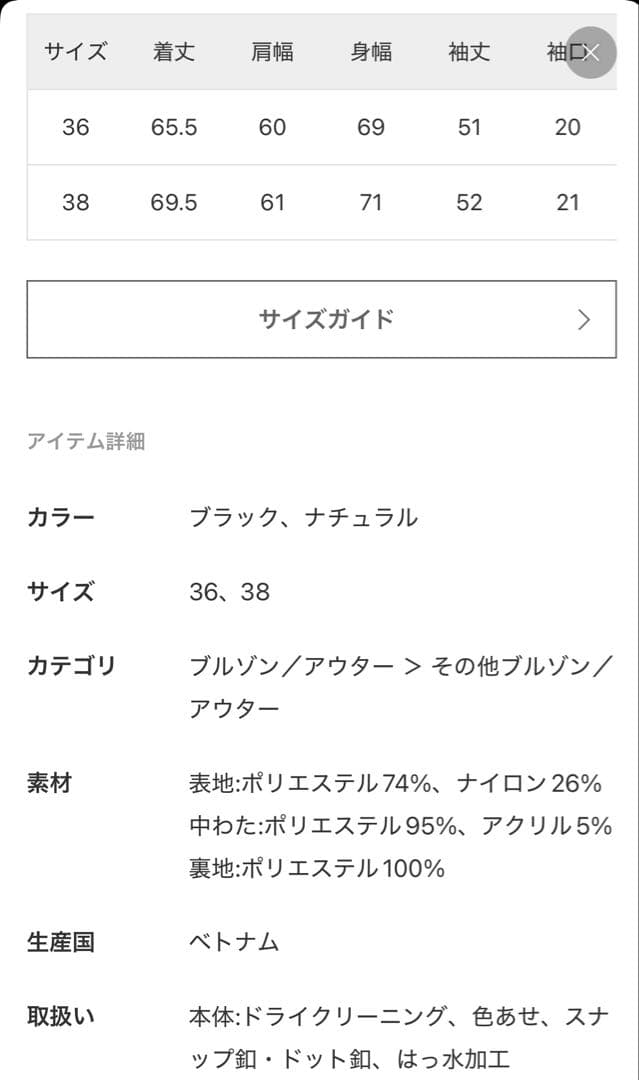639x1080 pixels.
Task: Select size 36 row in the chart
Action: coord(75,128)
